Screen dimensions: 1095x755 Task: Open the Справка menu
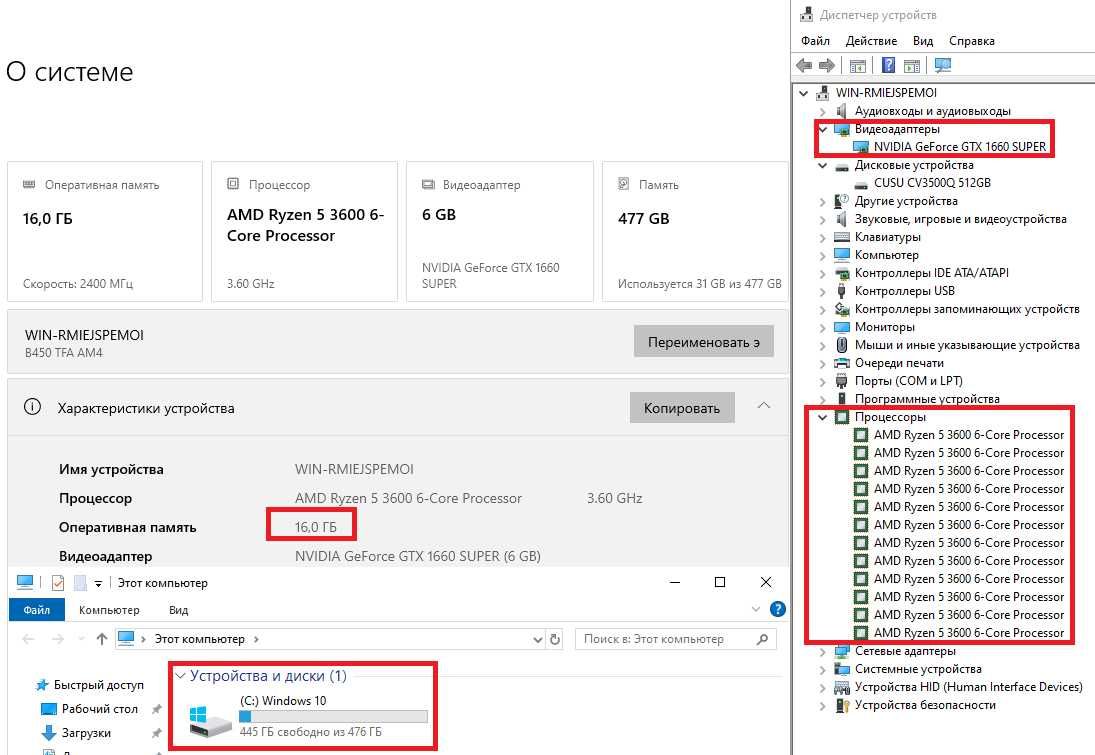point(971,41)
